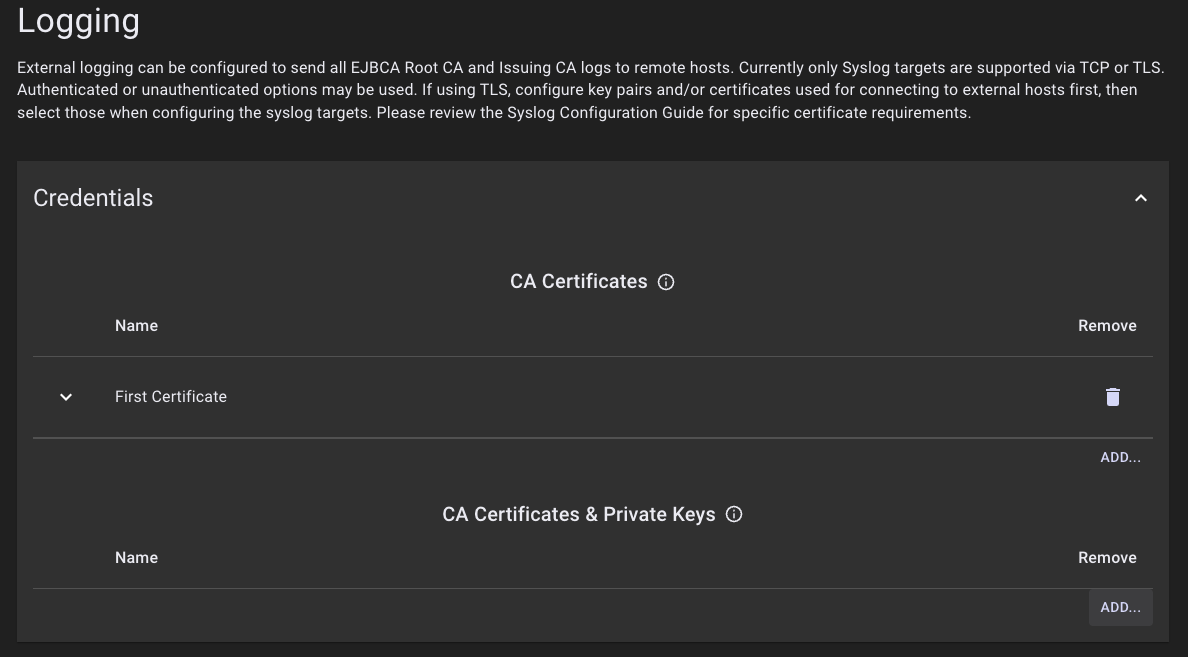Click Name header in Private Keys table

coord(136,558)
